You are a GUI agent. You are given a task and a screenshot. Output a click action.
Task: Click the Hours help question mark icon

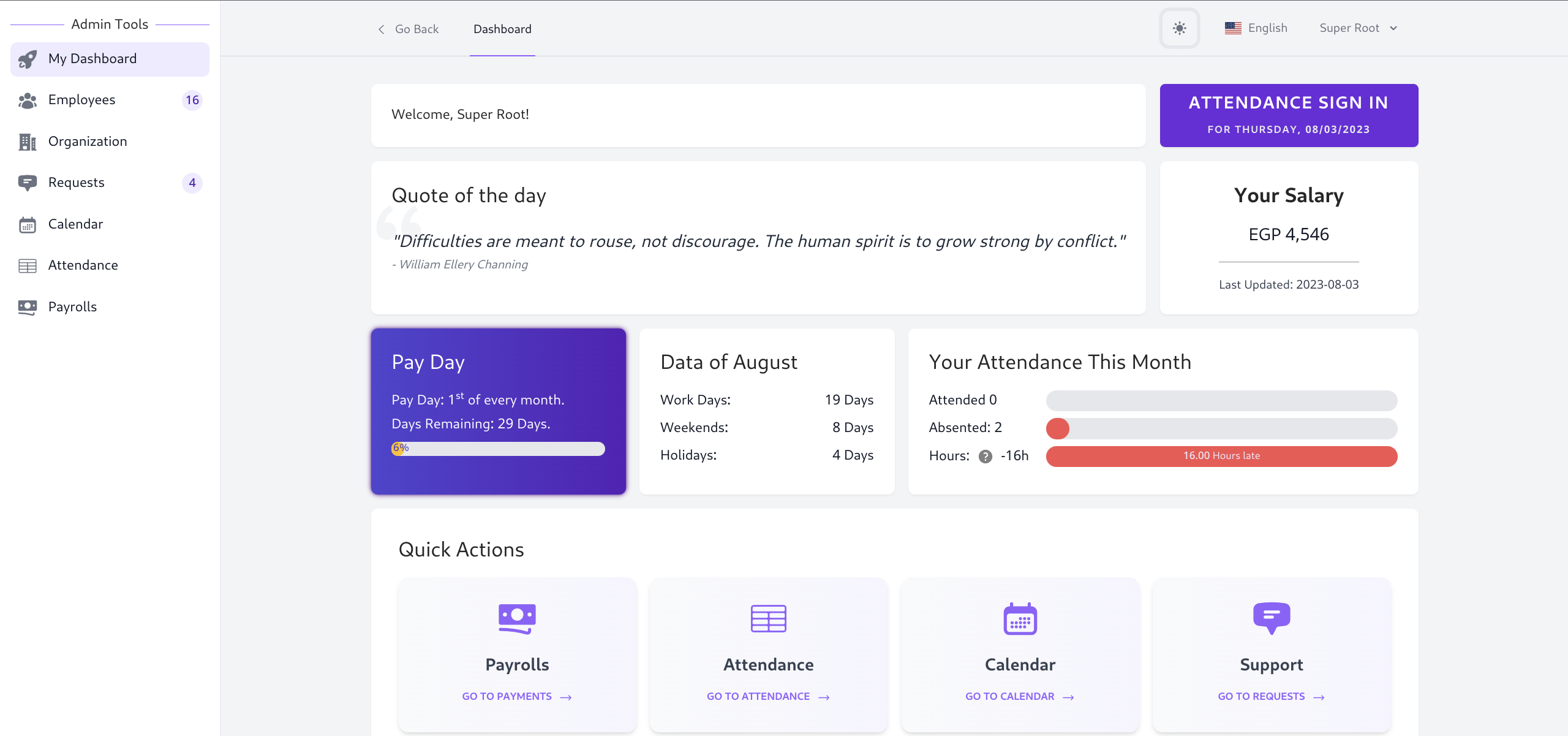985,457
